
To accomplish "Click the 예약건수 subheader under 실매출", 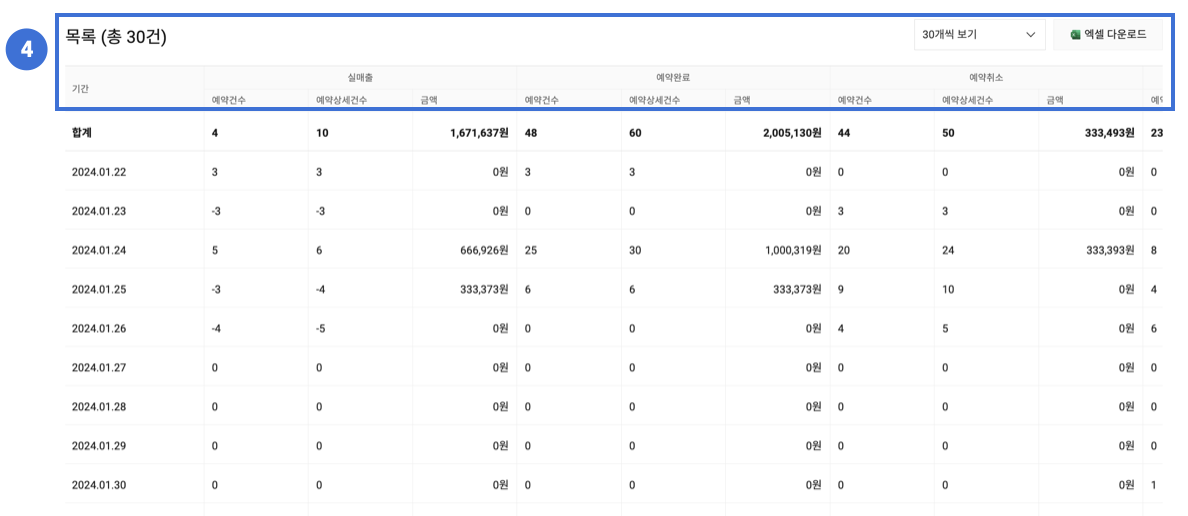I will coord(229,100).
